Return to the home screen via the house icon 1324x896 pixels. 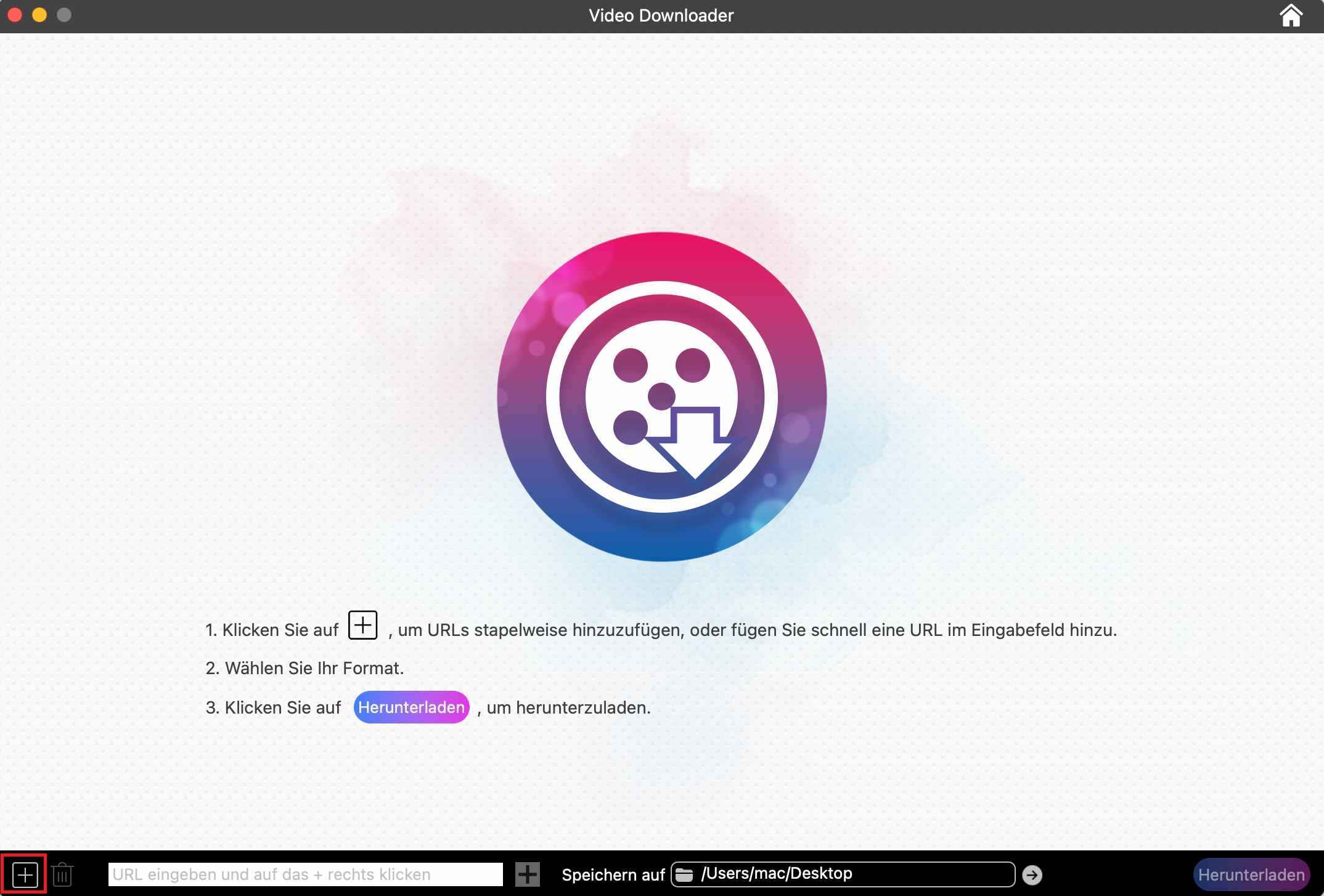click(1291, 15)
